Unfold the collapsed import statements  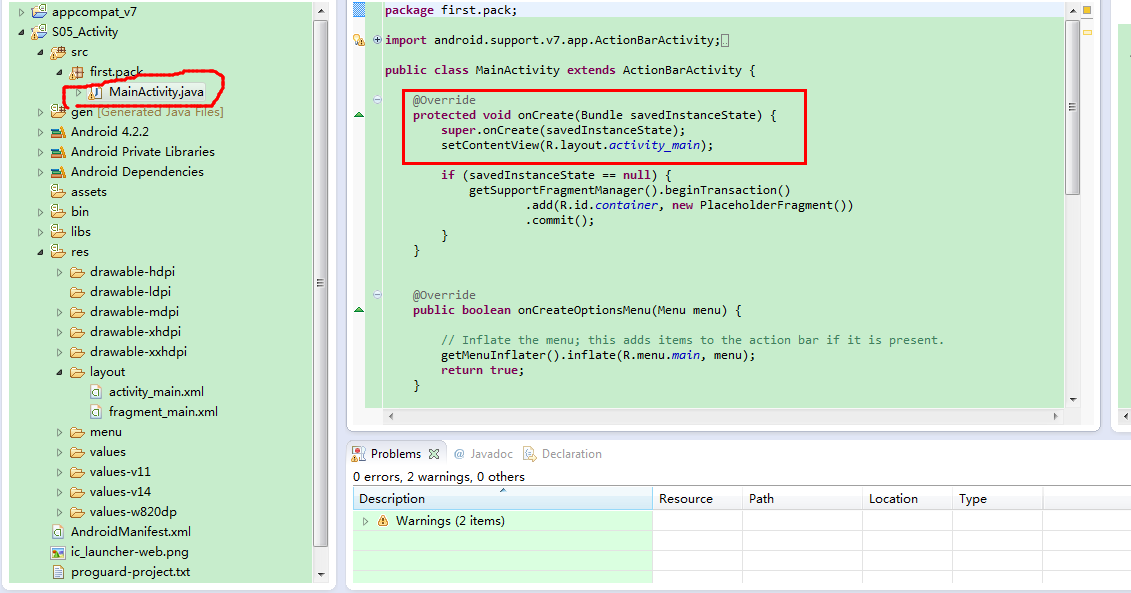(377, 40)
